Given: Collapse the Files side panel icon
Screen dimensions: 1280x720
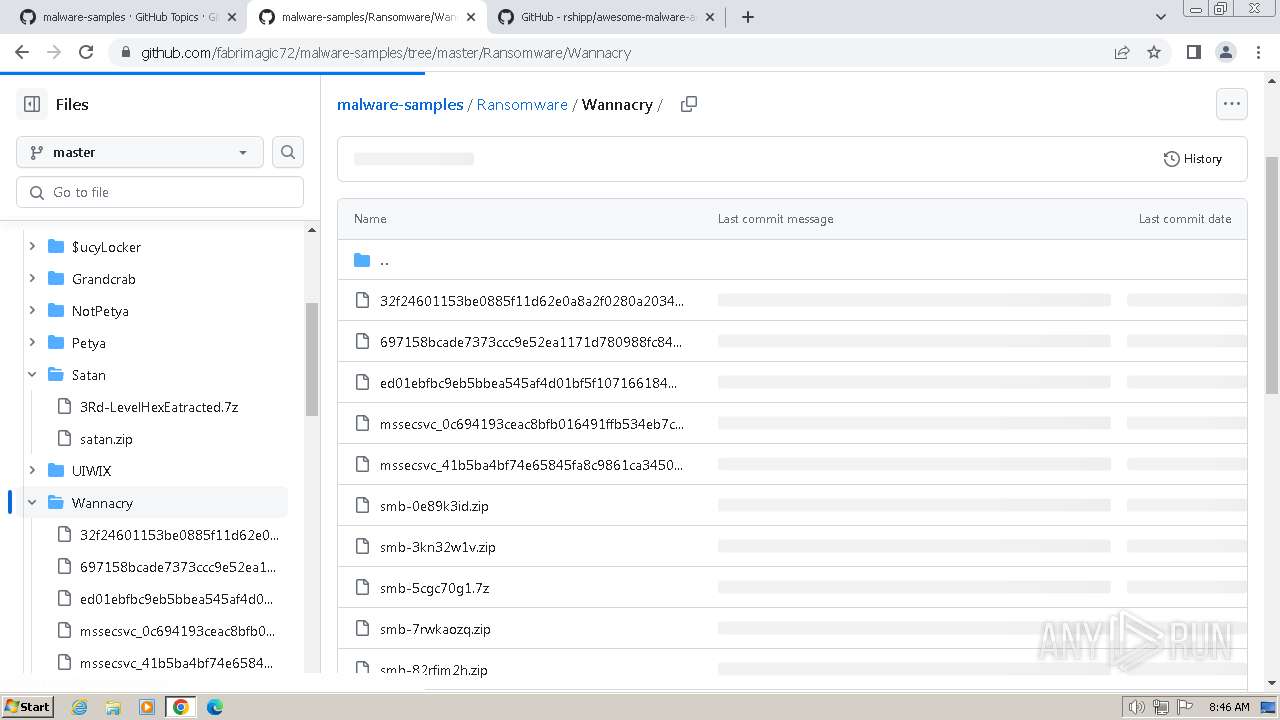Looking at the screenshot, I should [x=32, y=104].
